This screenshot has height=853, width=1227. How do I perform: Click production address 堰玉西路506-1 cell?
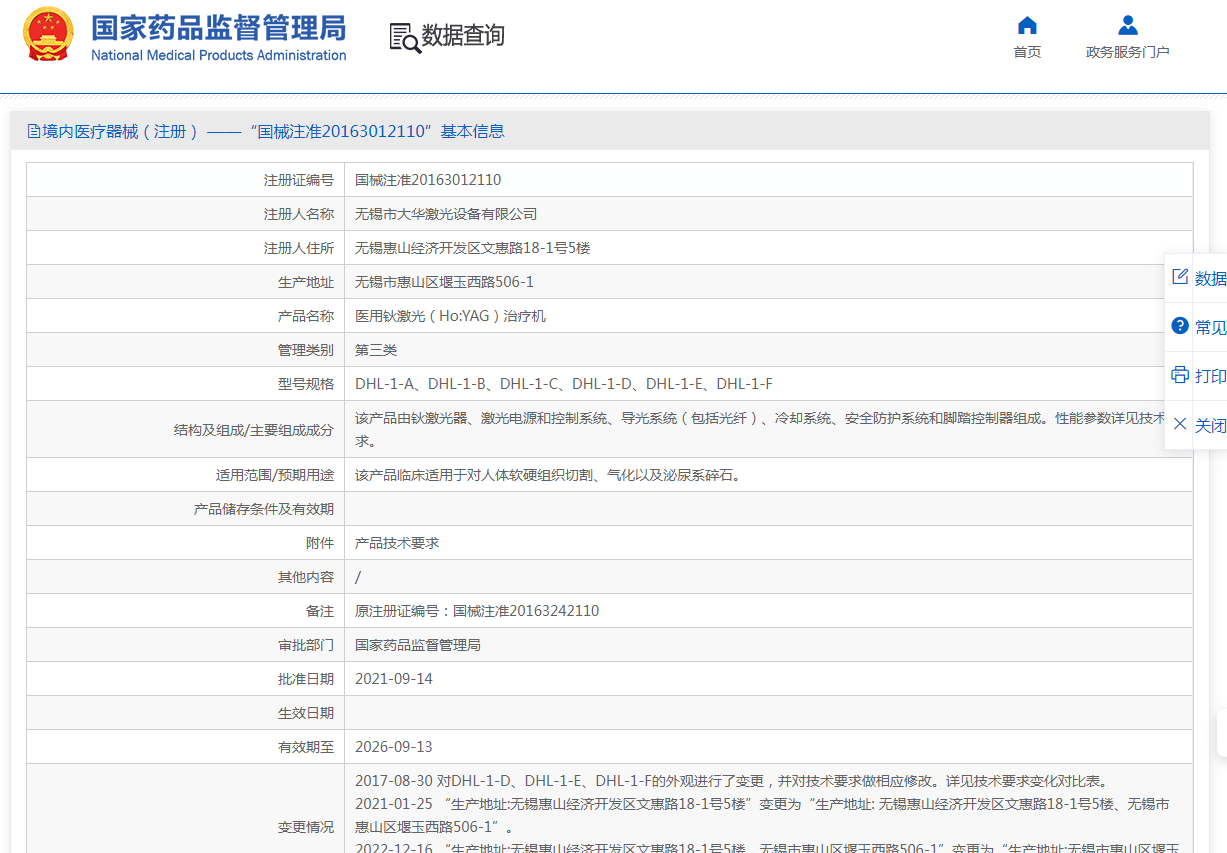coord(444,282)
